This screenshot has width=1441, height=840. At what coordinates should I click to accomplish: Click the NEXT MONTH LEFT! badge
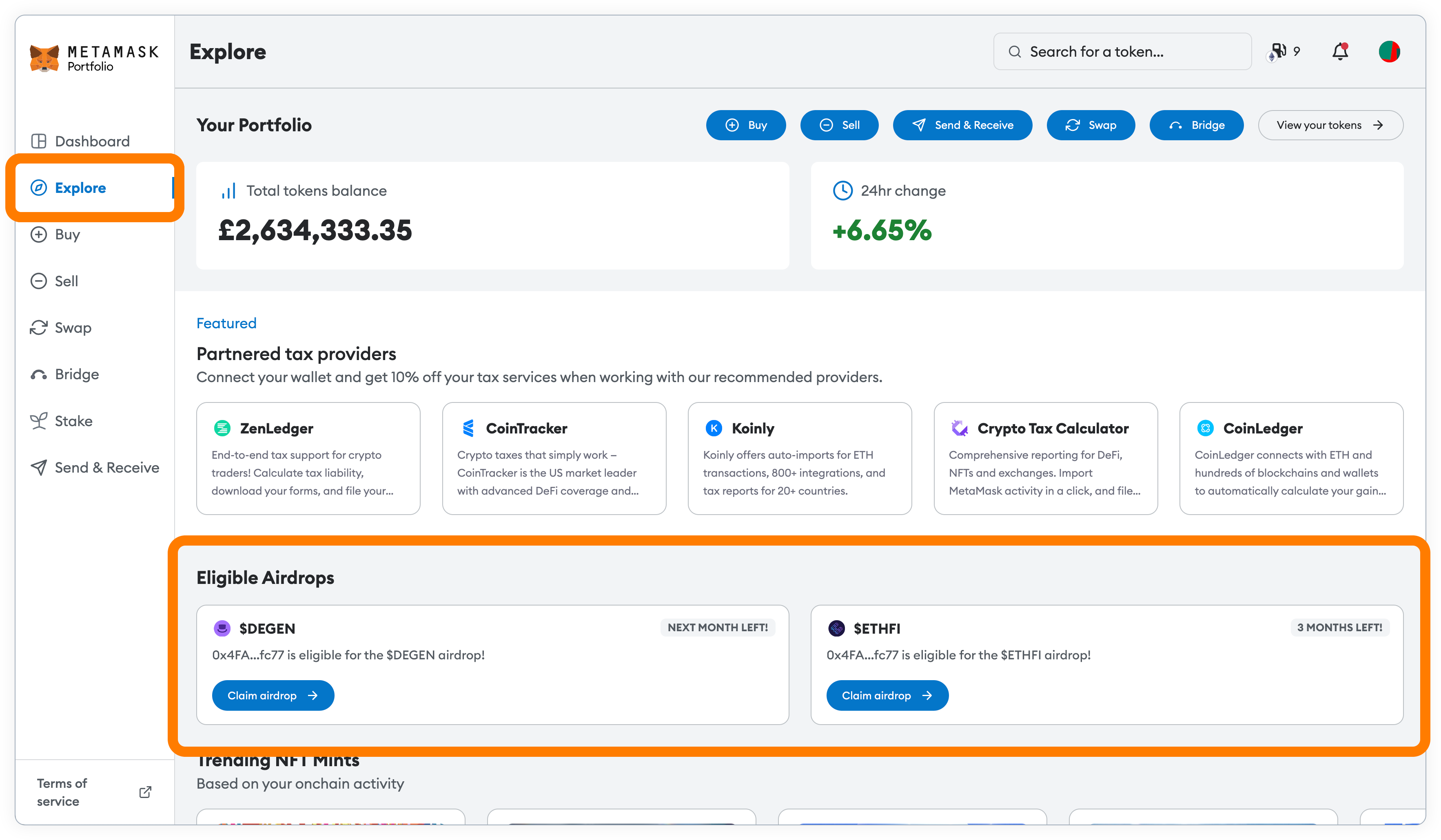[x=718, y=628]
